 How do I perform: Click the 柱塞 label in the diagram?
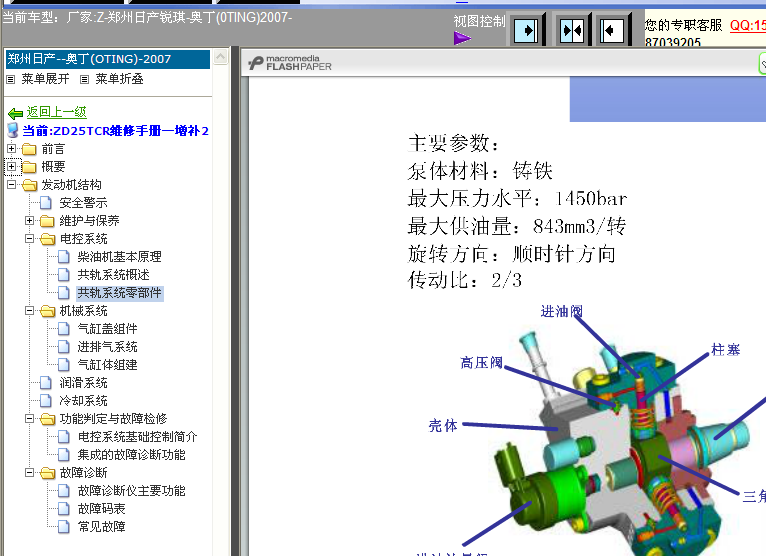[x=726, y=350]
